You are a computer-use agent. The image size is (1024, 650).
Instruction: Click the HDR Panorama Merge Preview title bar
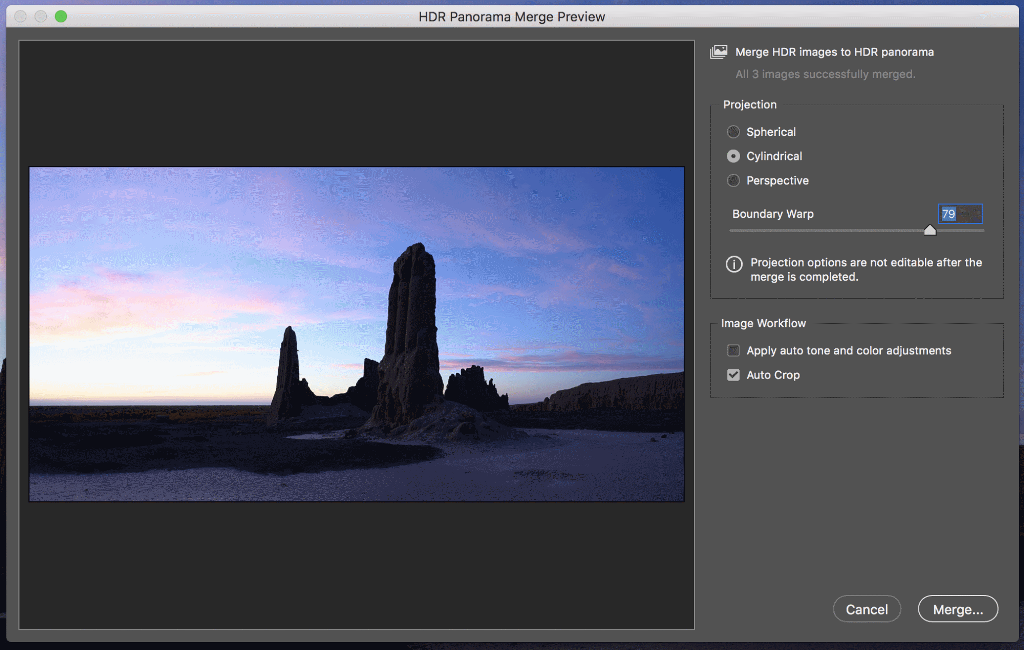pos(512,16)
